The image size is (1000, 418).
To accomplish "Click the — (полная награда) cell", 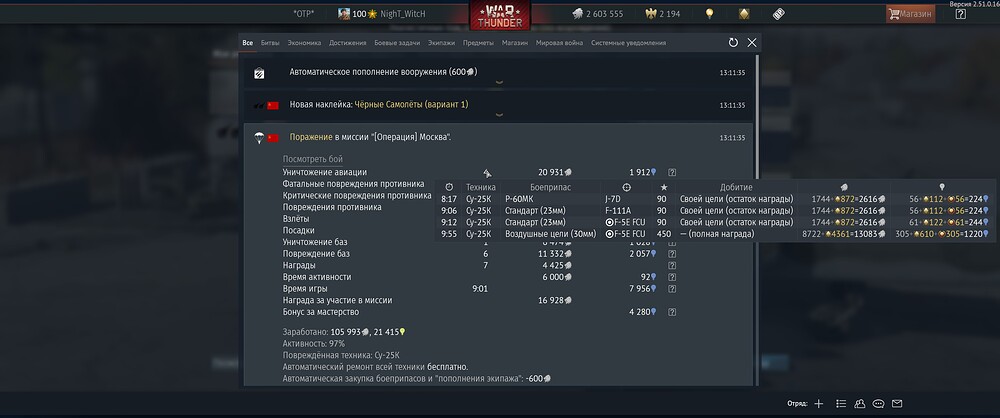I will pos(717,234).
